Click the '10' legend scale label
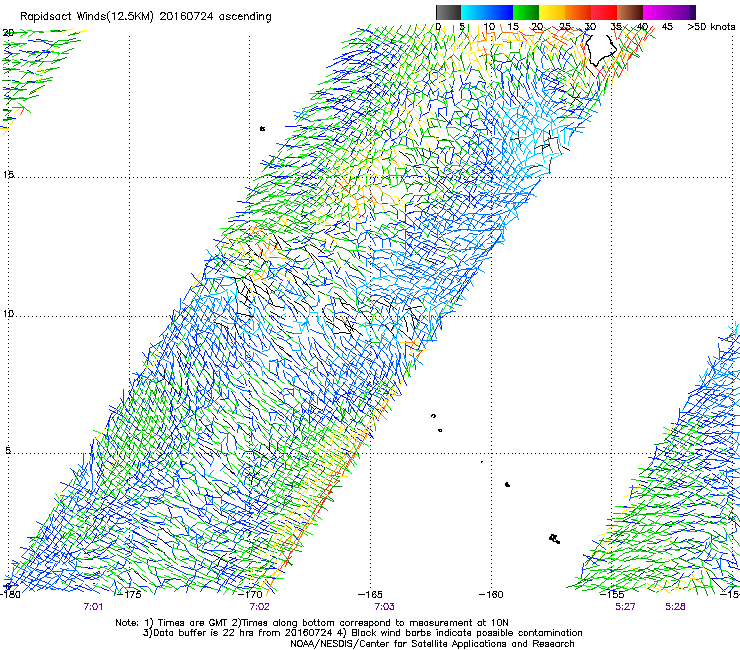The height and width of the screenshot is (650, 740). 489,27
